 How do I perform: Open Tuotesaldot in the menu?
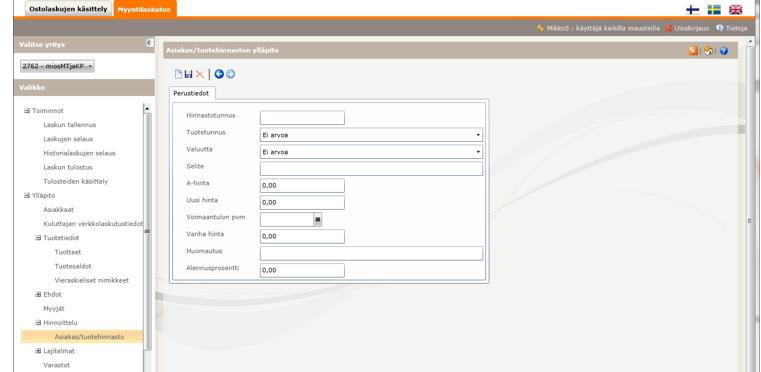[x=73, y=266]
